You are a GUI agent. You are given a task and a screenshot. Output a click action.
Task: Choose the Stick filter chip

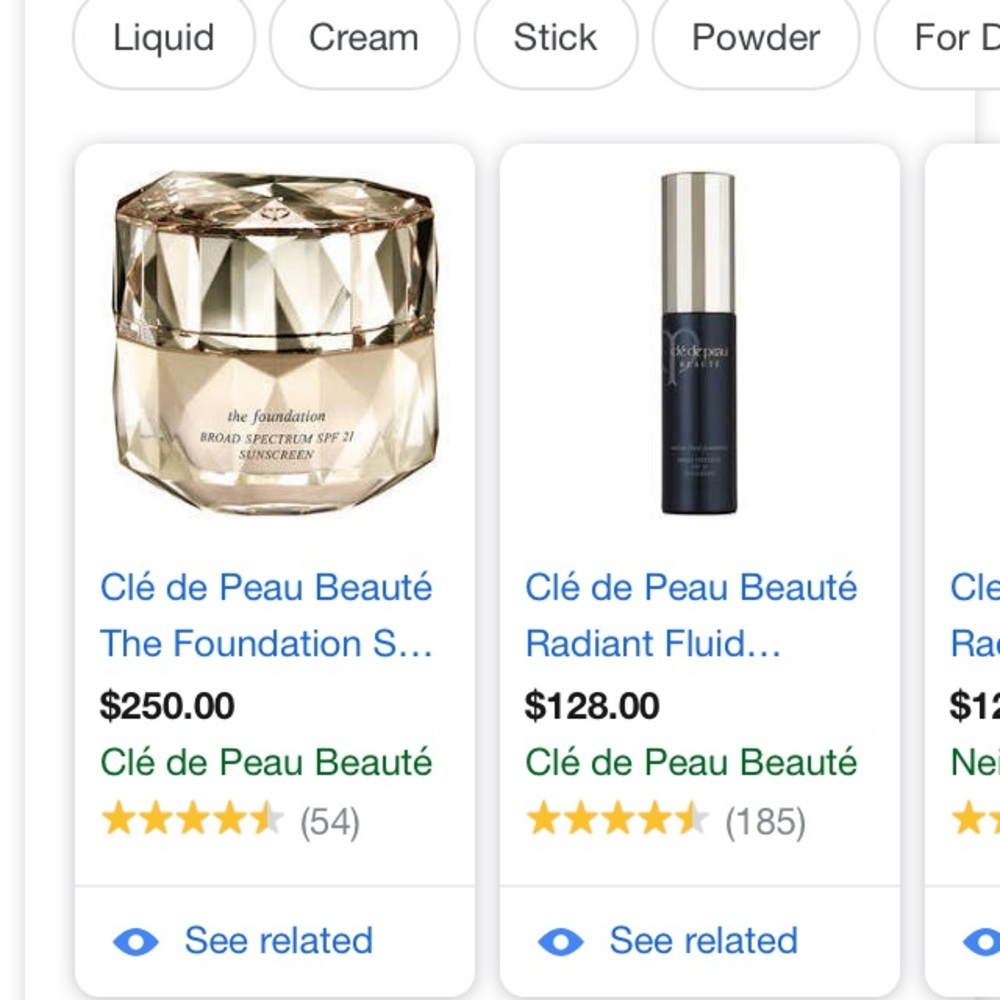[x=555, y=39]
